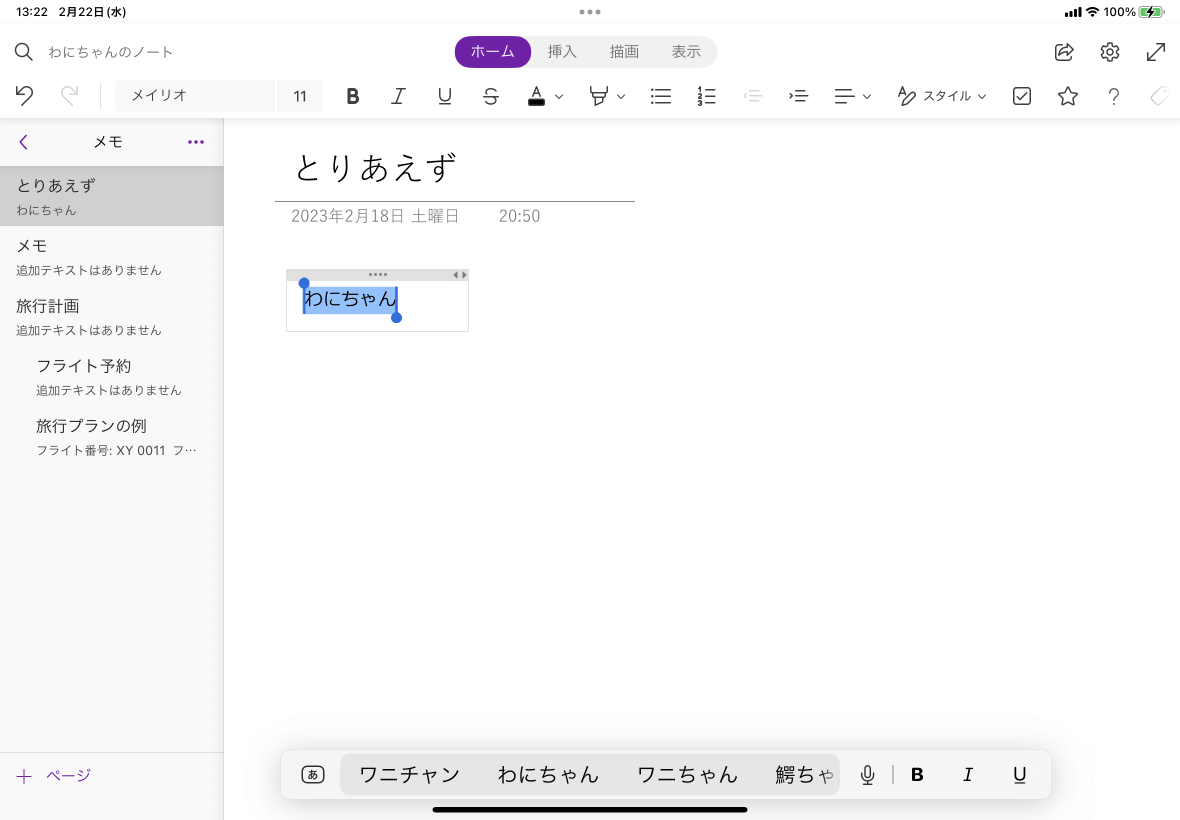Open the font color dropdown arrow
The width and height of the screenshot is (1180, 820).
pyautogui.click(x=559, y=97)
